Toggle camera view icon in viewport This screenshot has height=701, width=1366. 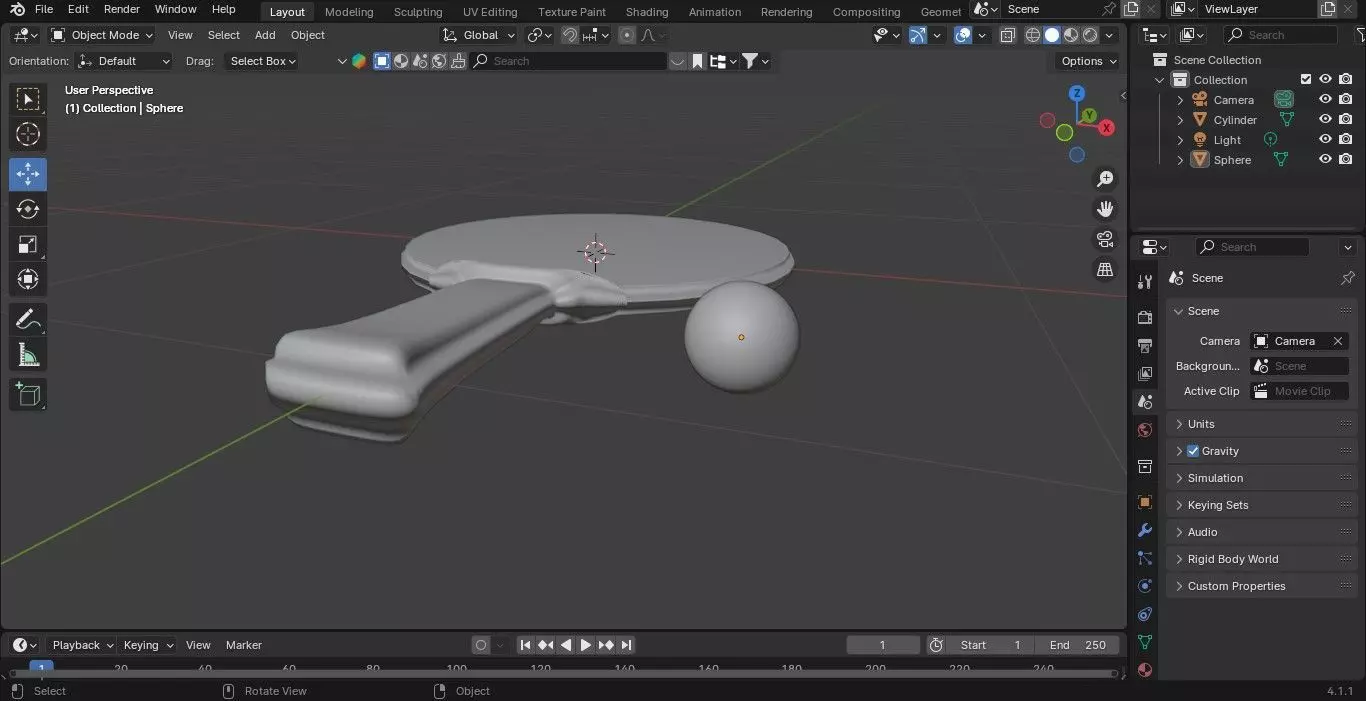pos(1105,239)
